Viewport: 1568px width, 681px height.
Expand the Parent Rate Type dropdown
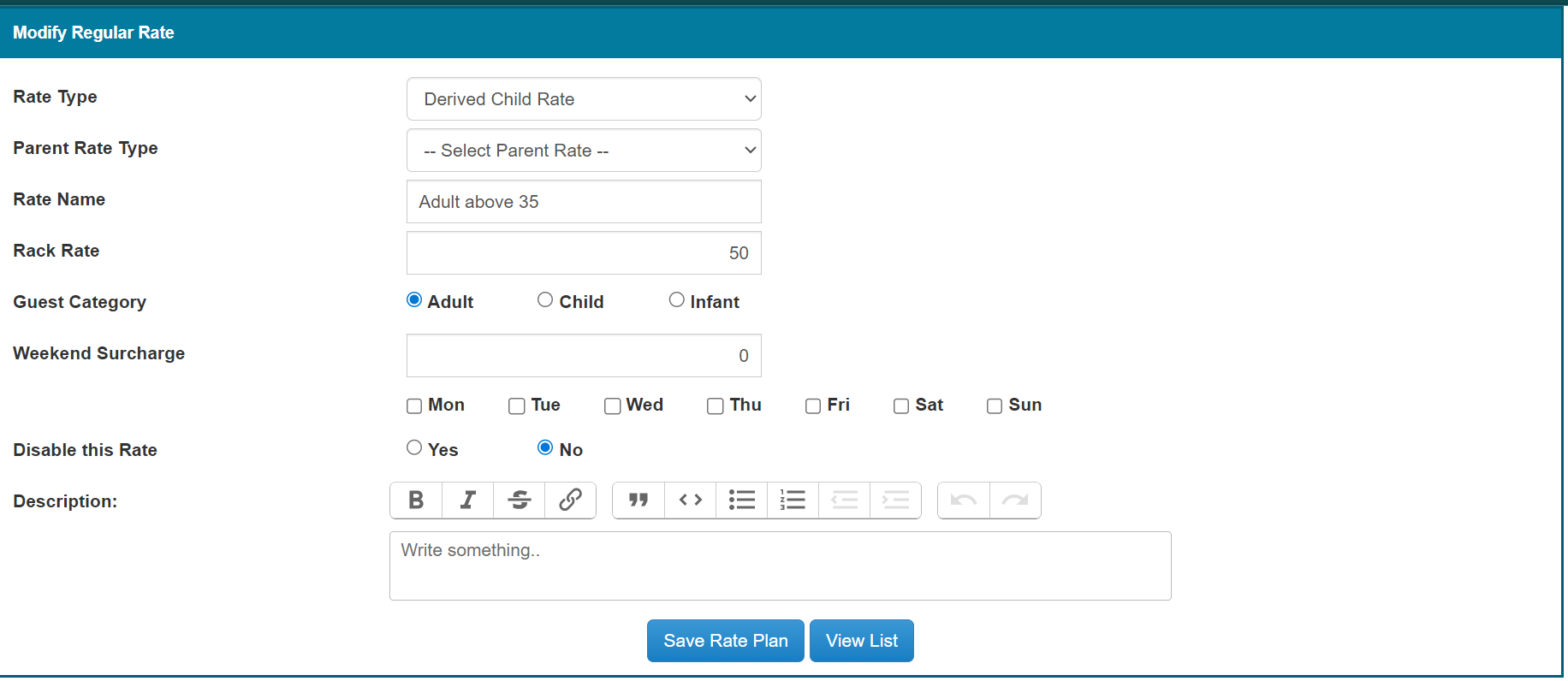584,151
